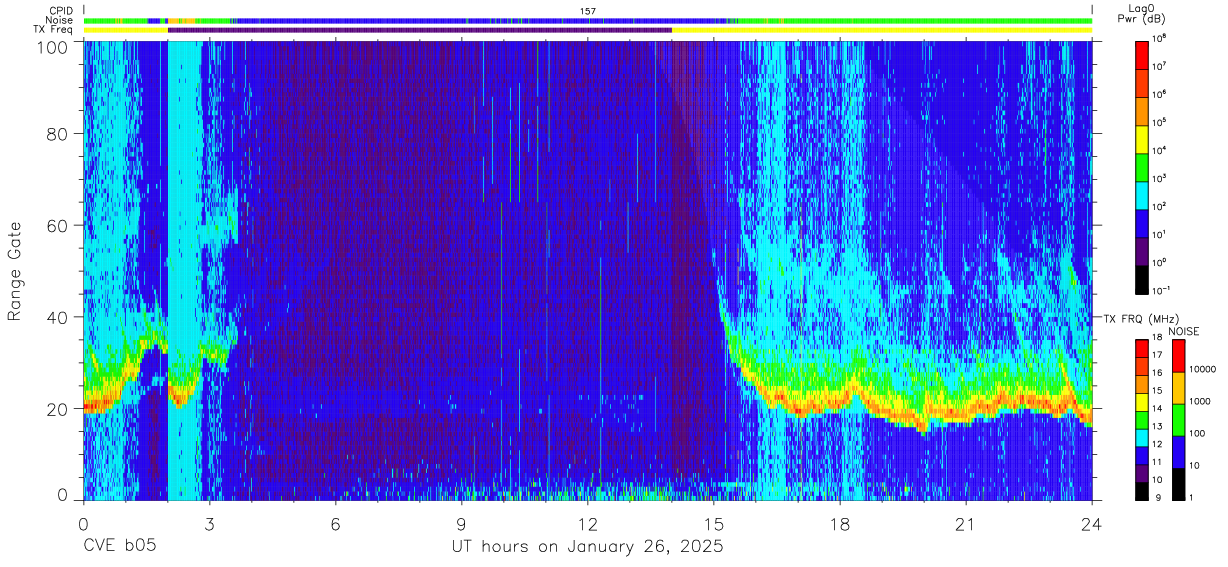Click the 1000 label on the NOISE legend
Screen dimensions: 1228x567
click(x=1200, y=401)
